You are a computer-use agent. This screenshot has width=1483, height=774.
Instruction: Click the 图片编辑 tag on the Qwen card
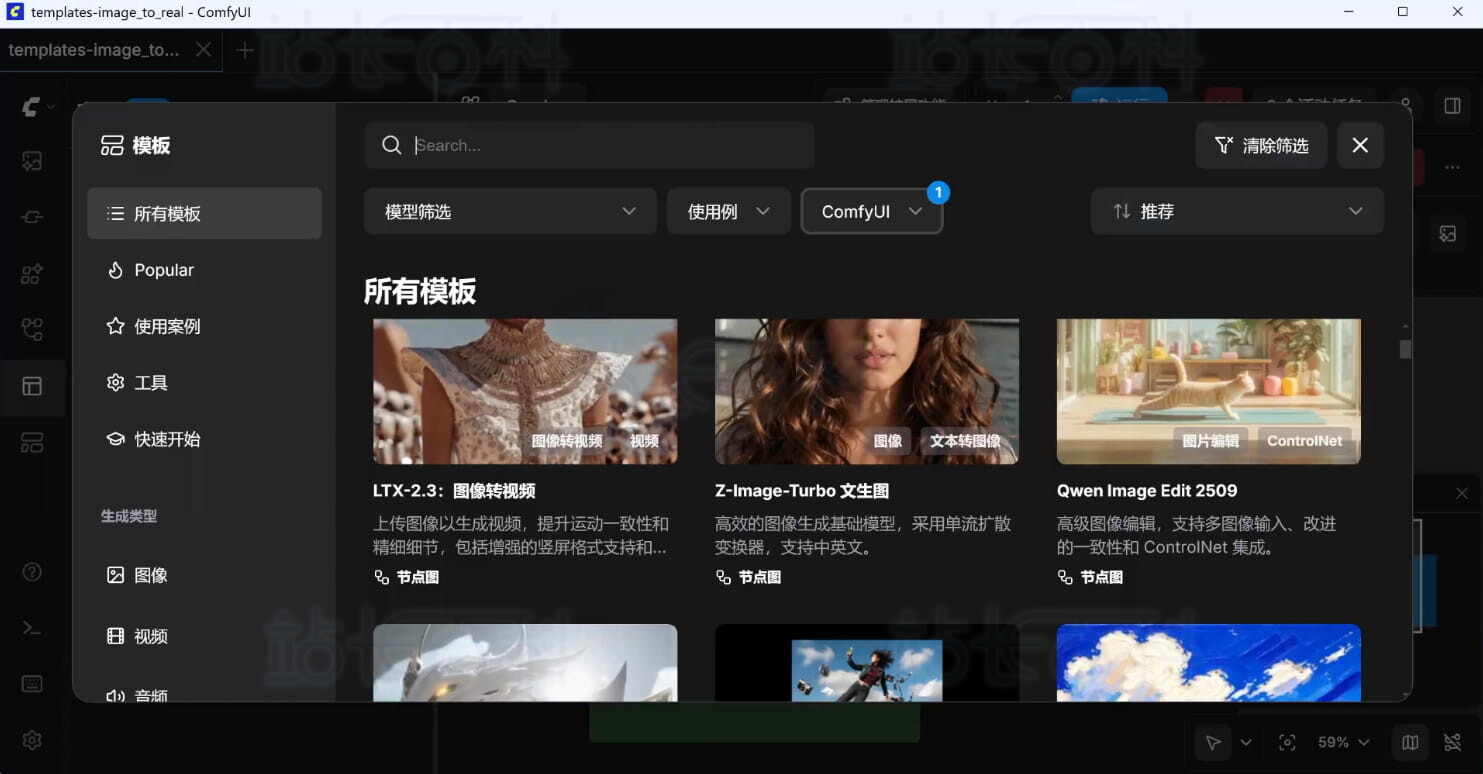[x=1210, y=441]
